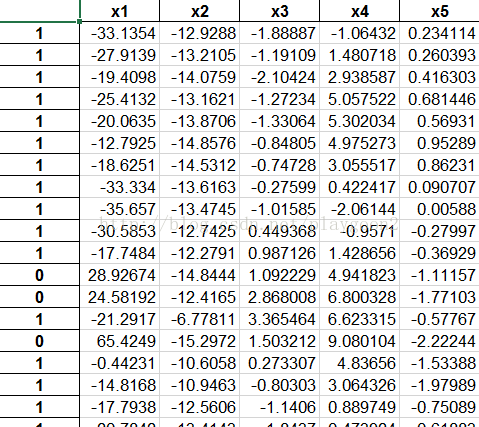The height and width of the screenshot is (427, 479).
Task: Select the cell with -14.8168
Action: pos(120,385)
